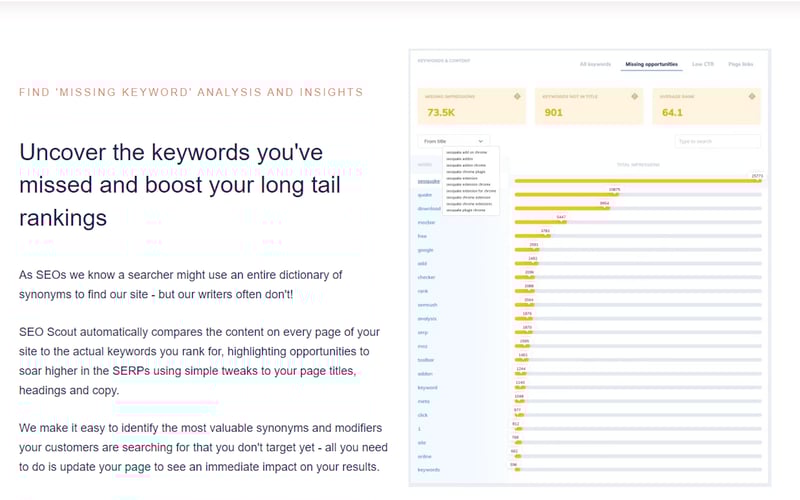The height and width of the screenshot is (500, 800).
Task: Click the 'Find Missing Keyword Analysis and Insights' caption
Action: (x=191, y=92)
